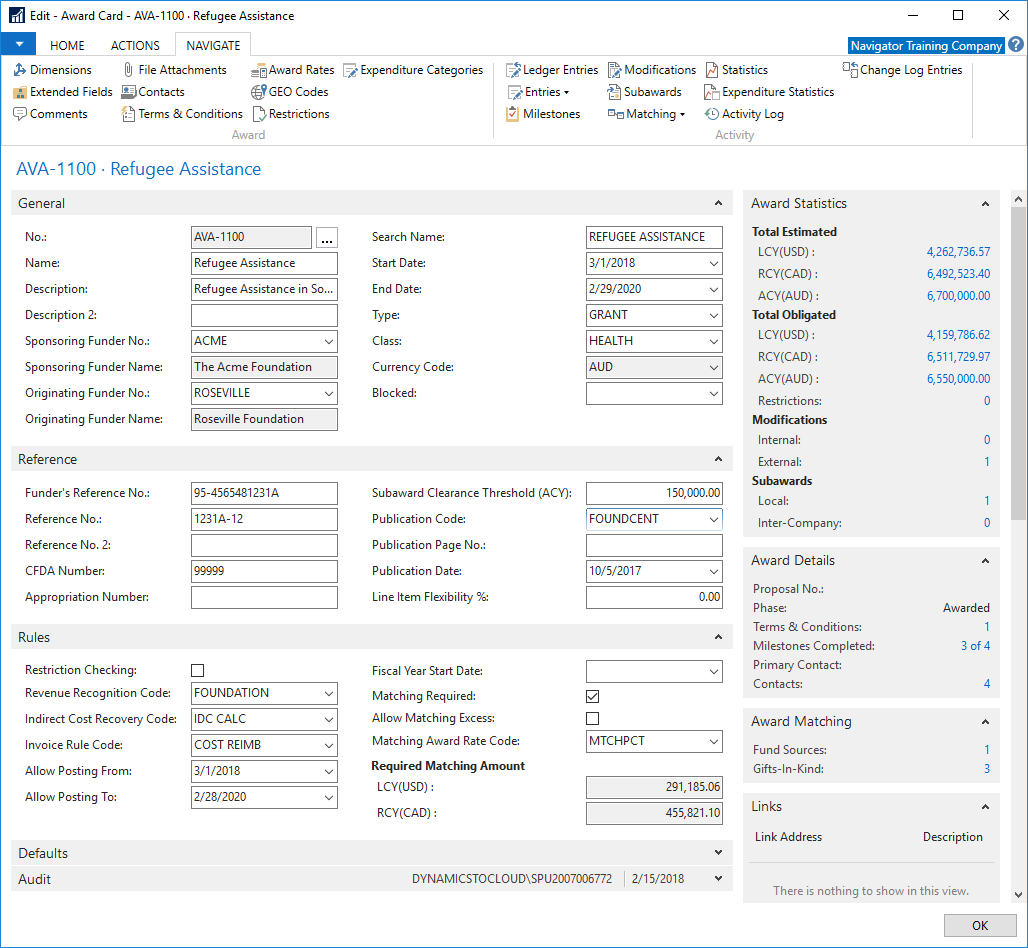Switch to the ACTIONS ribbon tab

[x=135, y=45]
